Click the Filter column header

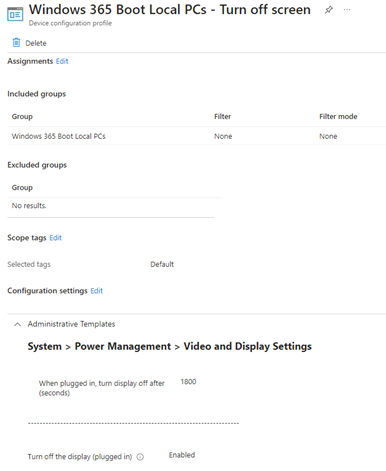point(223,116)
